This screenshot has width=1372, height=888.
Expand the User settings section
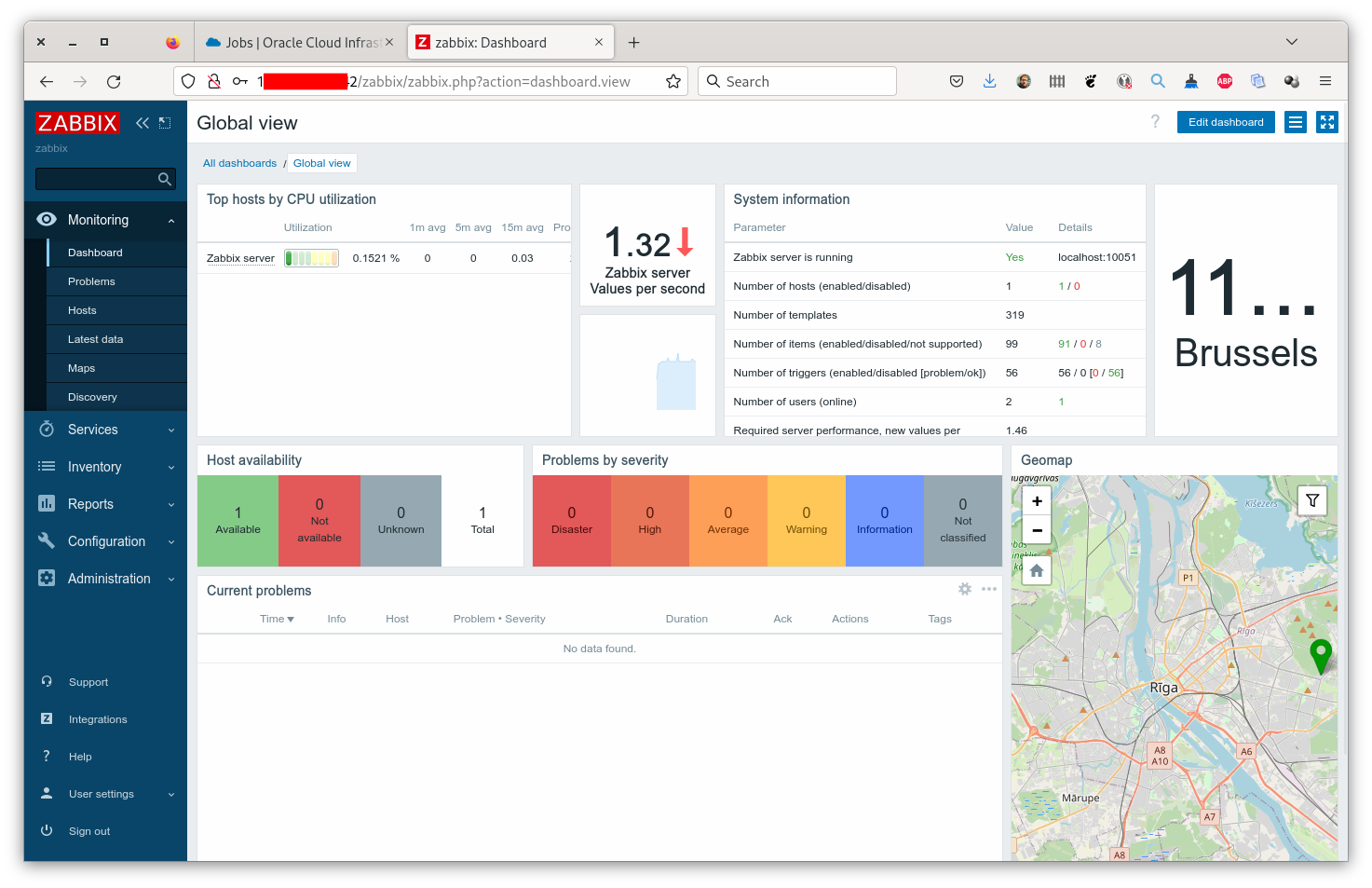click(x=101, y=793)
